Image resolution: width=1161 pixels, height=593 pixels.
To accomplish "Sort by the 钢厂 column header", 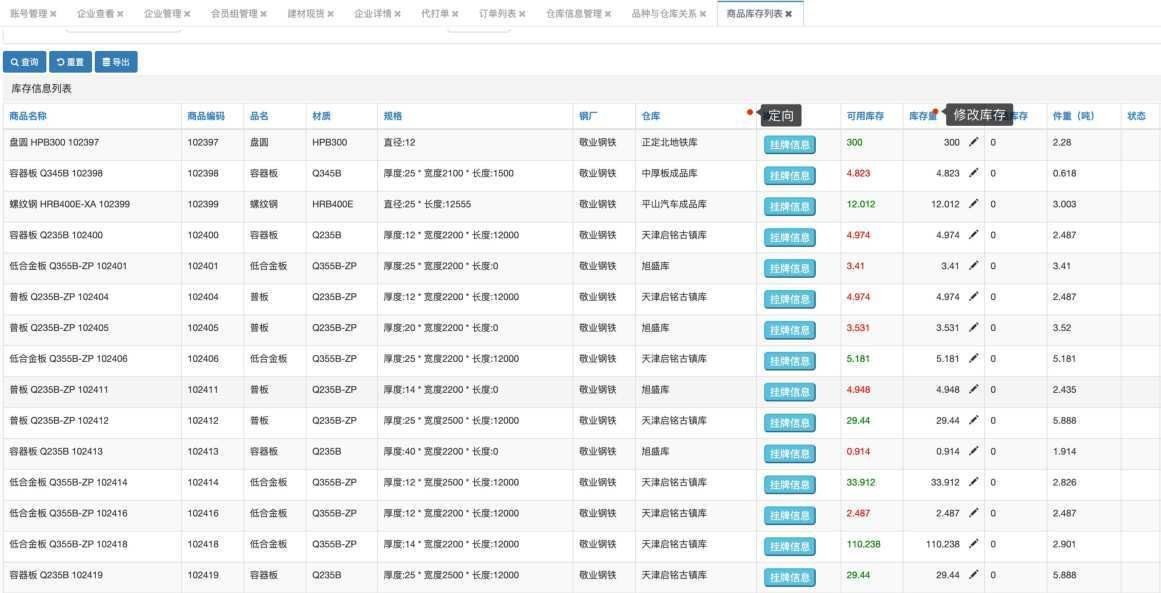I will pyautogui.click(x=588, y=116).
